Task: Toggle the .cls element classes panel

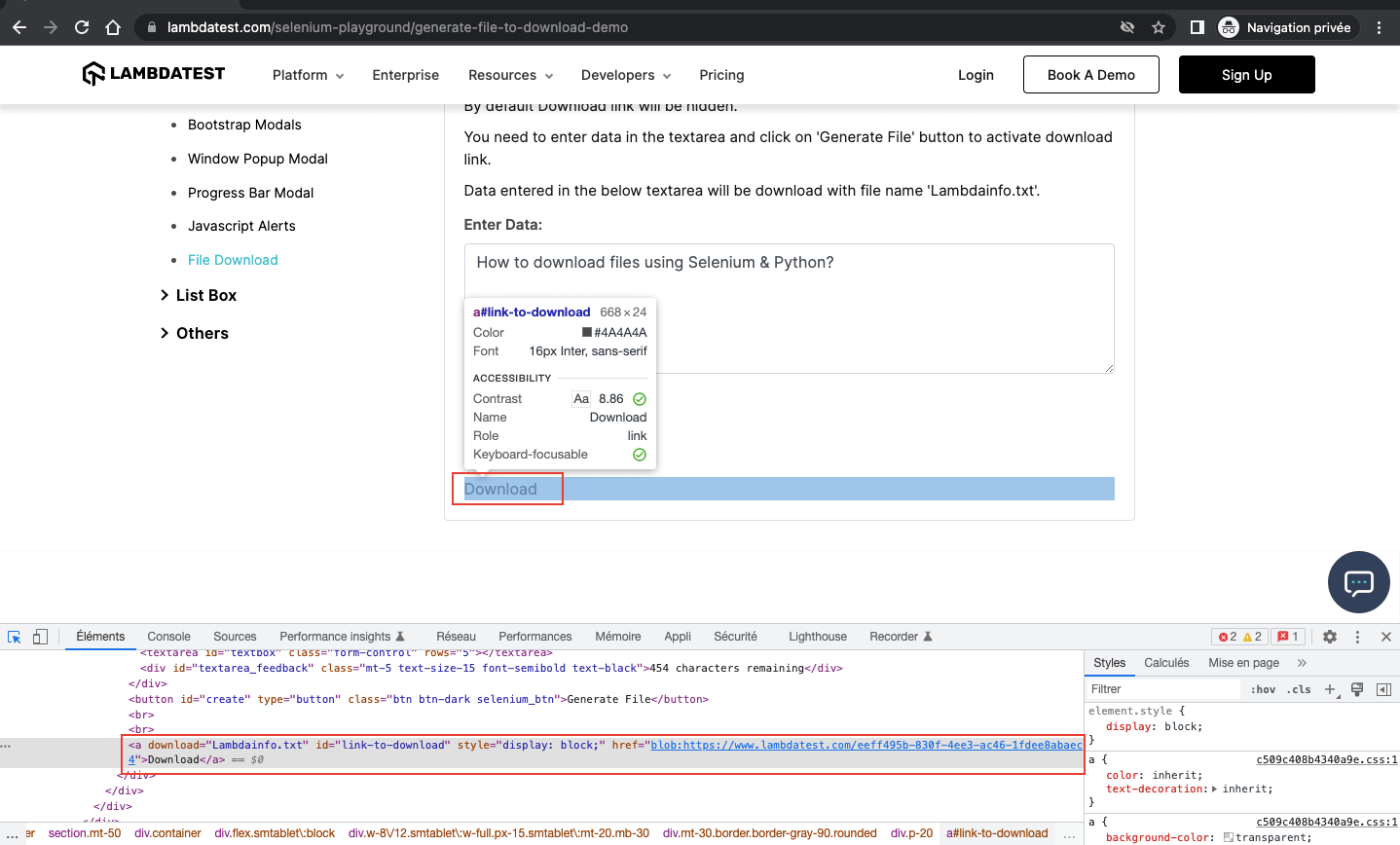Action: click(1299, 689)
